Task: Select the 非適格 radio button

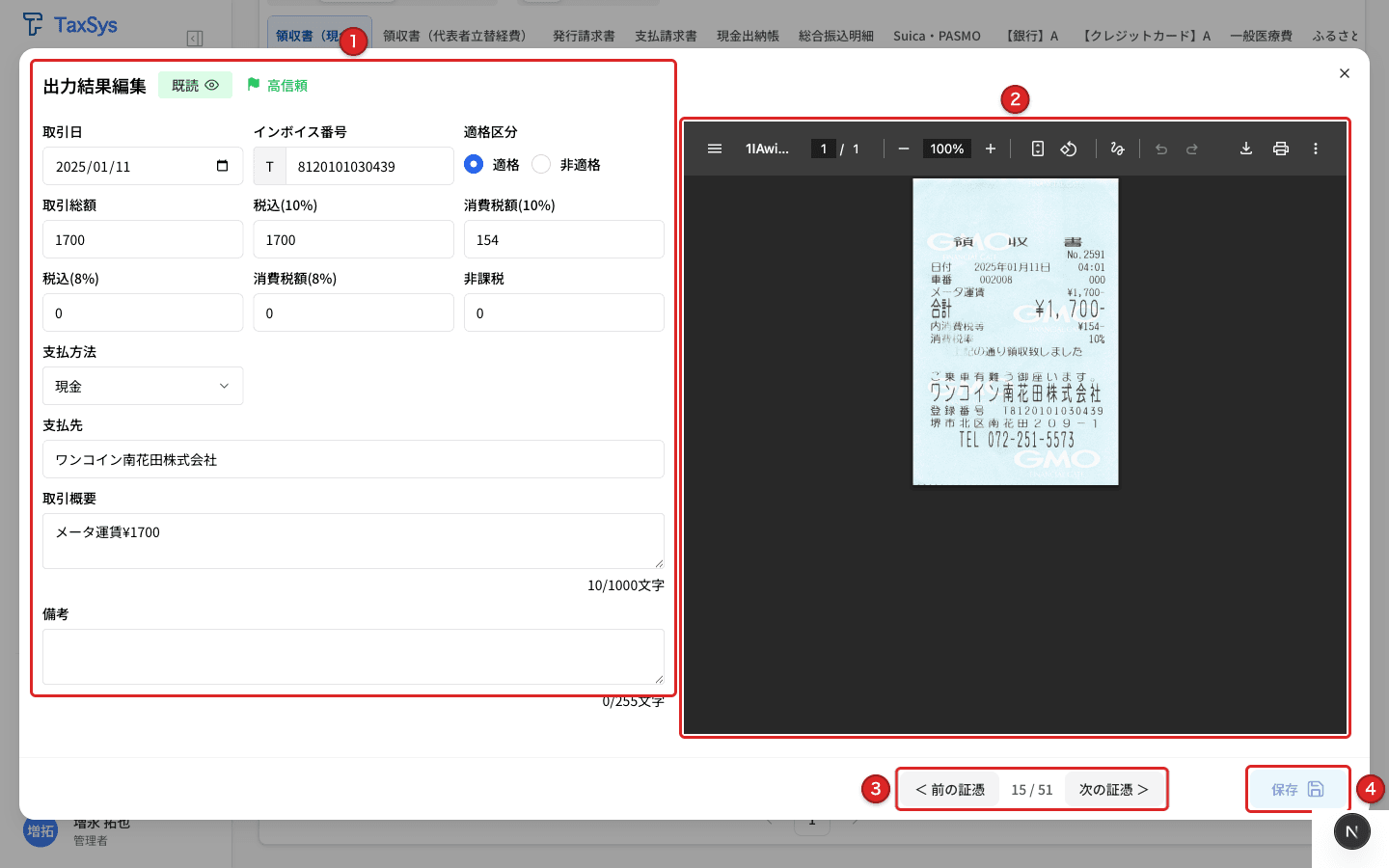Action: (x=540, y=164)
